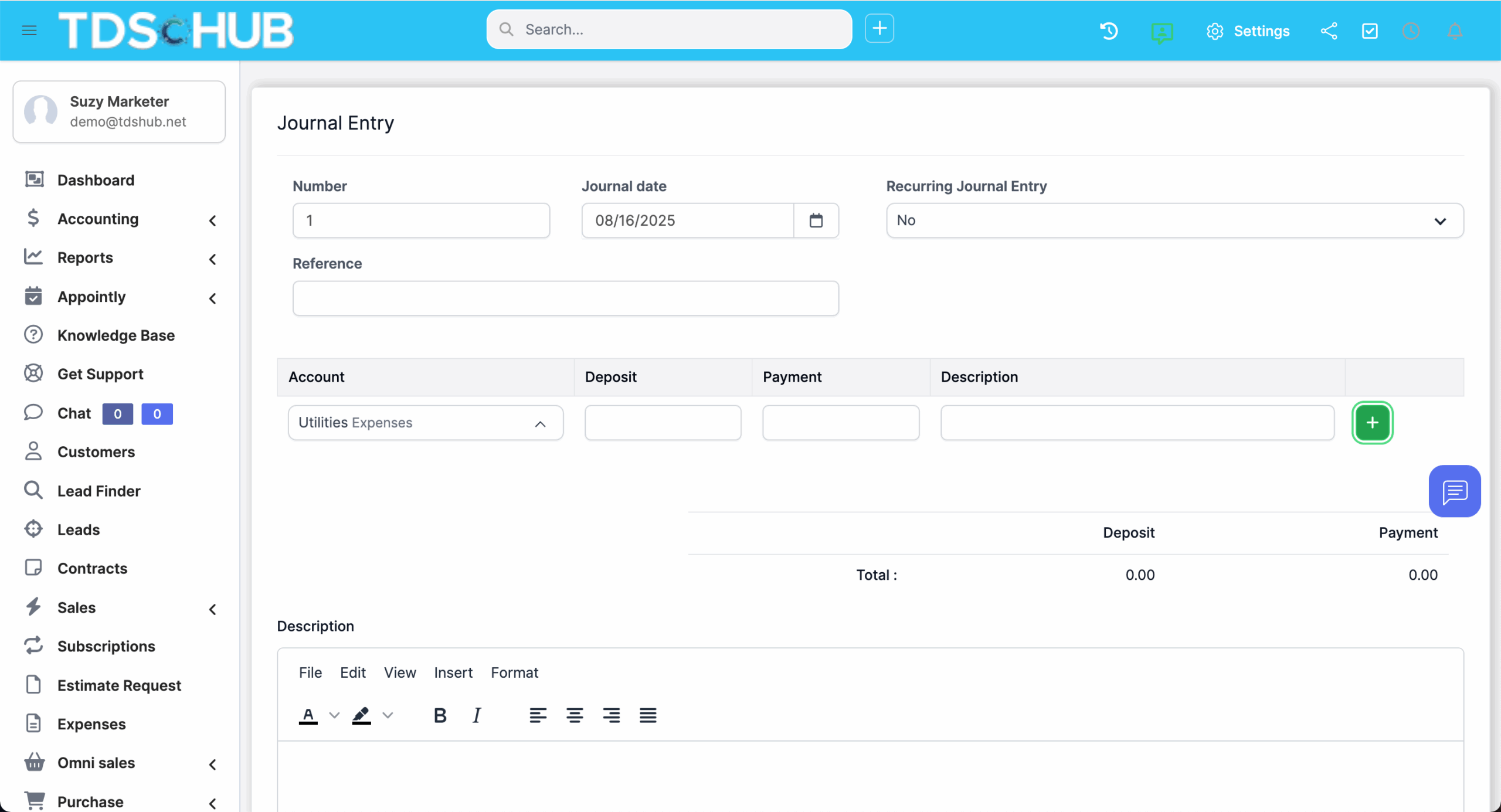Open Settings in the top bar
1501x812 pixels.
point(1248,31)
